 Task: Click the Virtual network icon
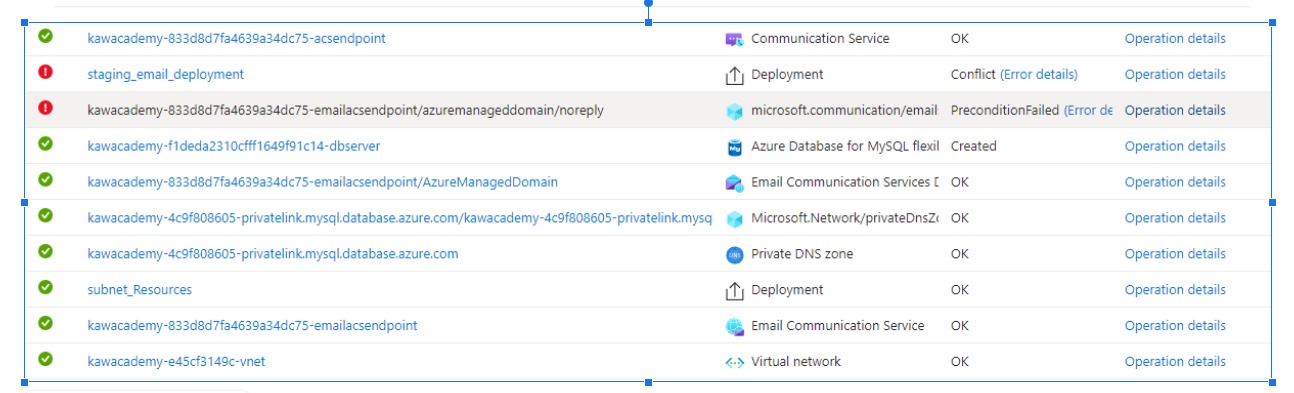(x=734, y=362)
